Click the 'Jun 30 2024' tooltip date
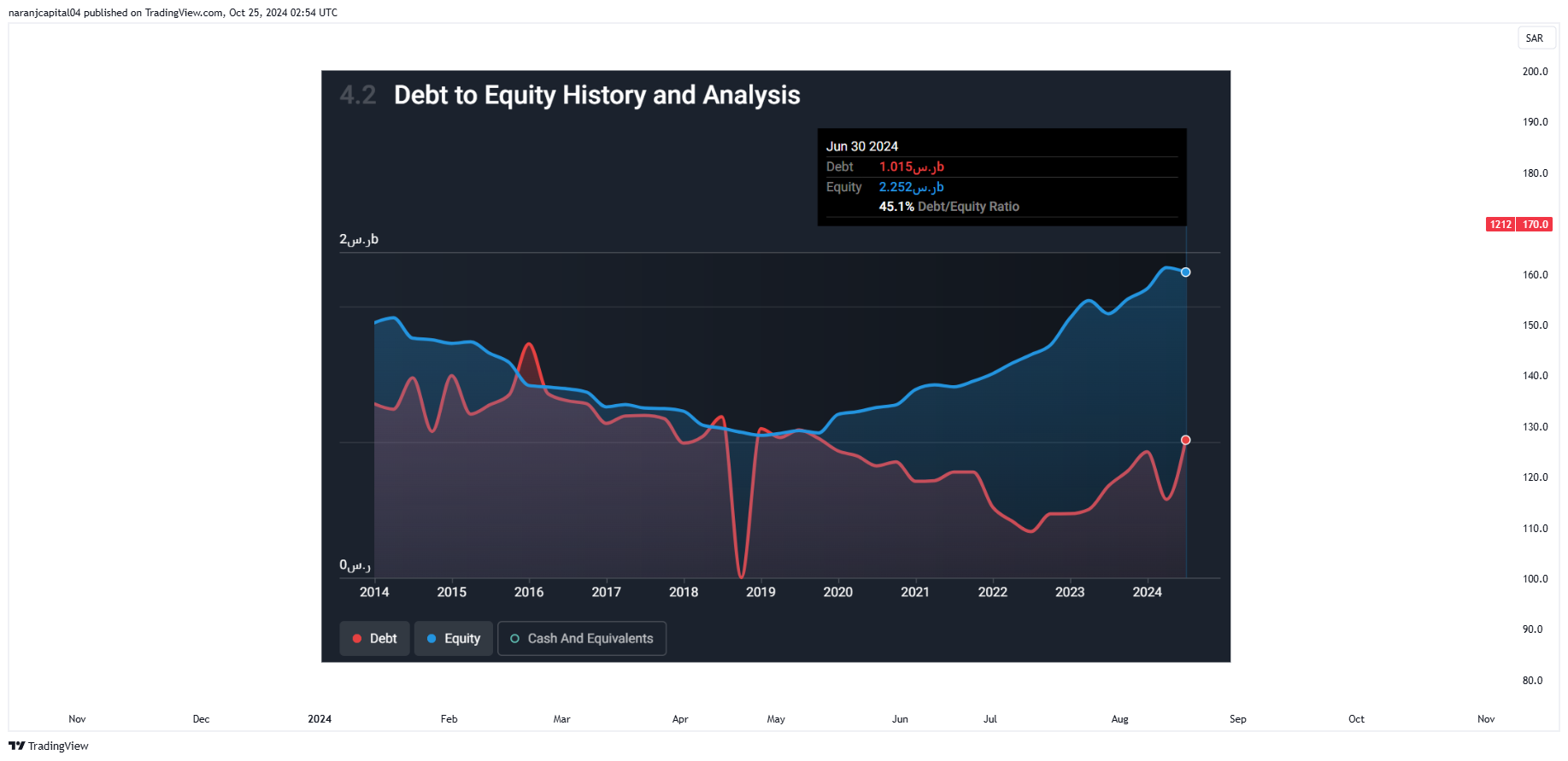This screenshot has width=1568, height=761. 862,146
